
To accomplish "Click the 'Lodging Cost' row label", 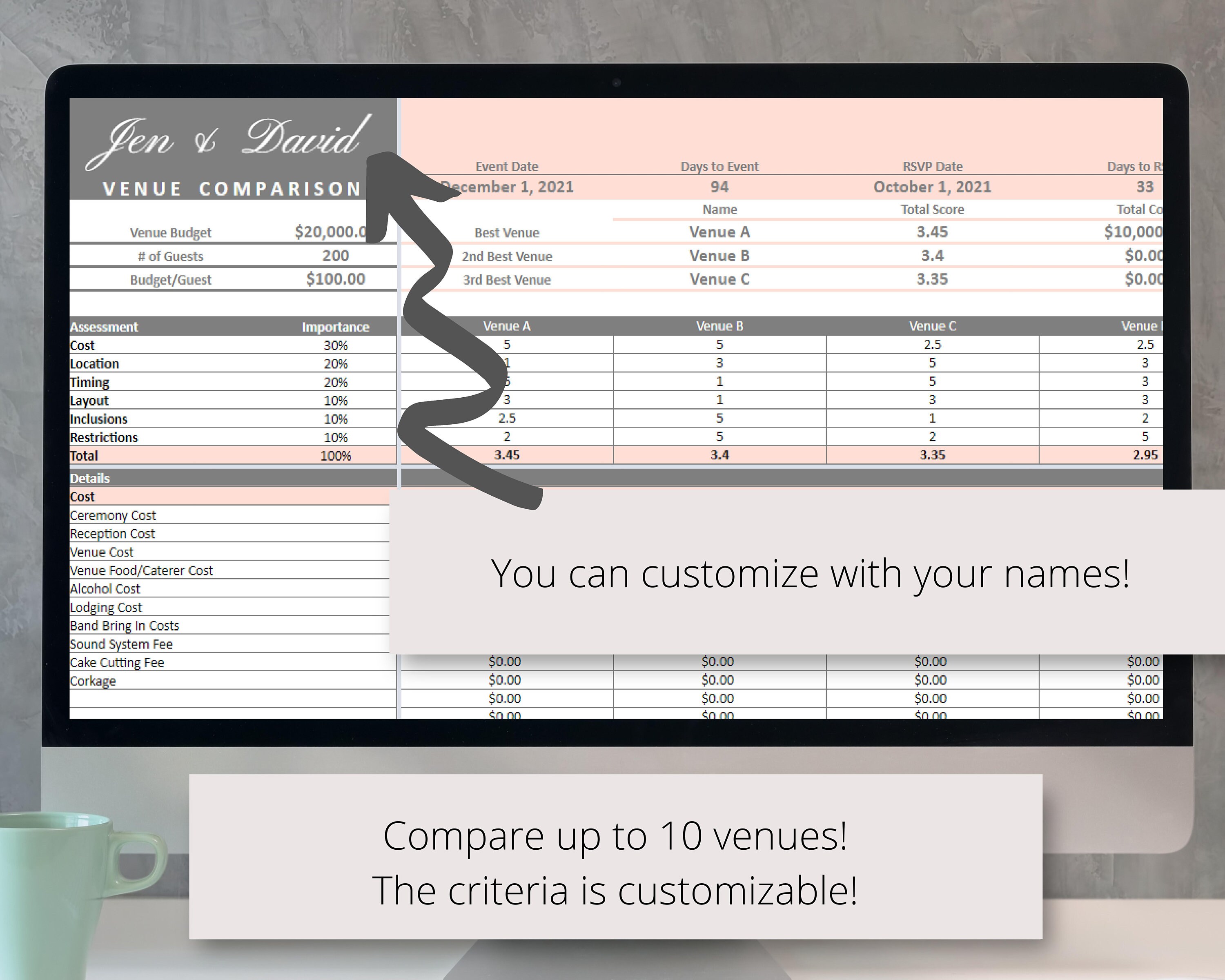I will tap(106, 607).
